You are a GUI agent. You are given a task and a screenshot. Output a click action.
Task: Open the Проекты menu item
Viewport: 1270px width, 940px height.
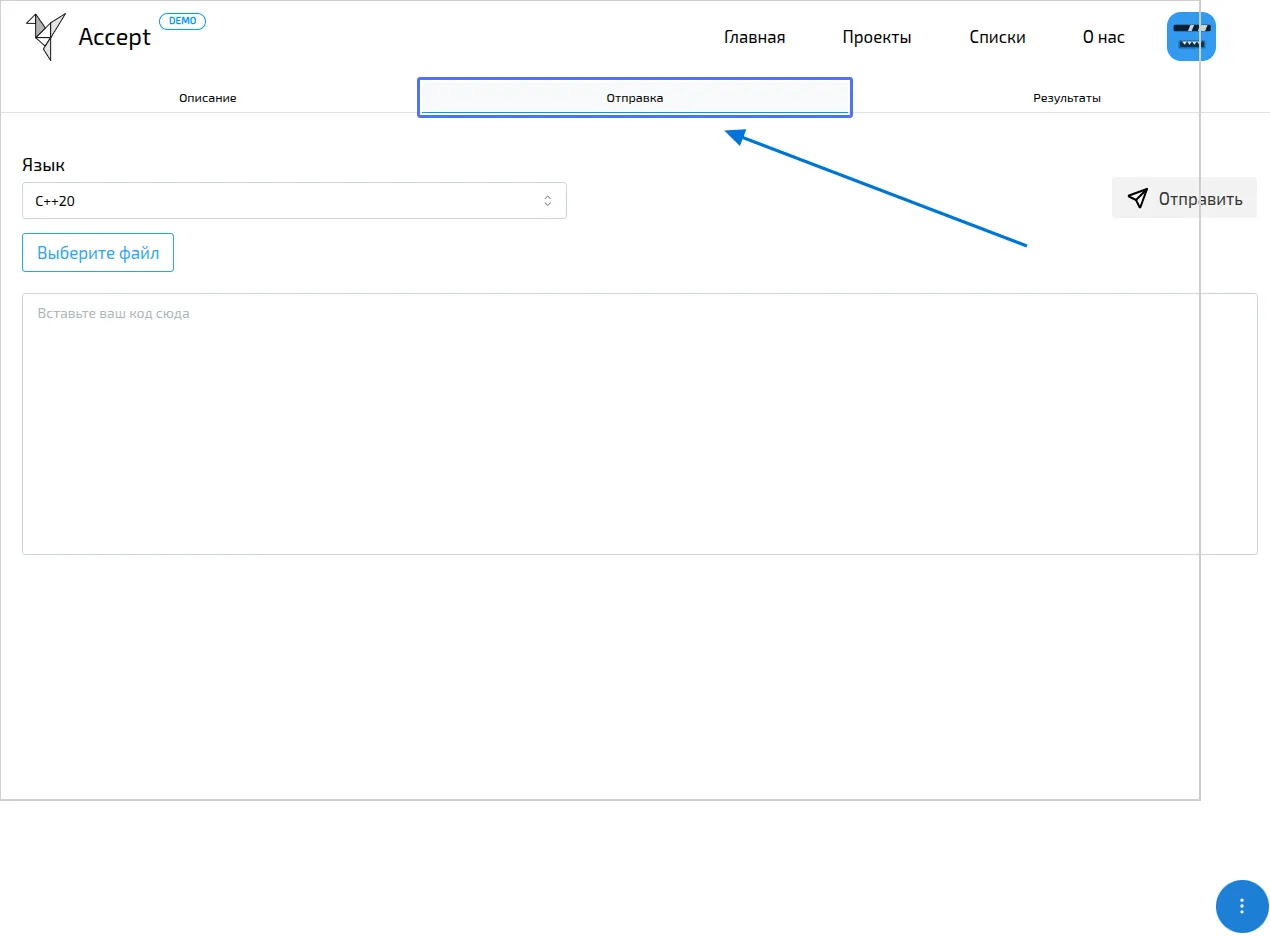(876, 38)
